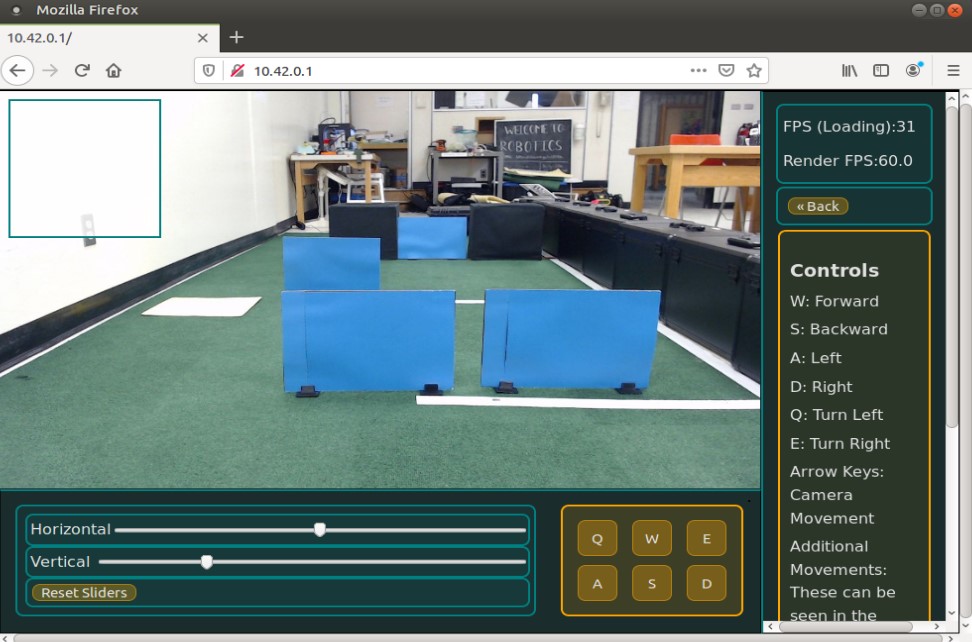Open the Firefox hamburger menu

pyautogui.click(x=953, y=71)
